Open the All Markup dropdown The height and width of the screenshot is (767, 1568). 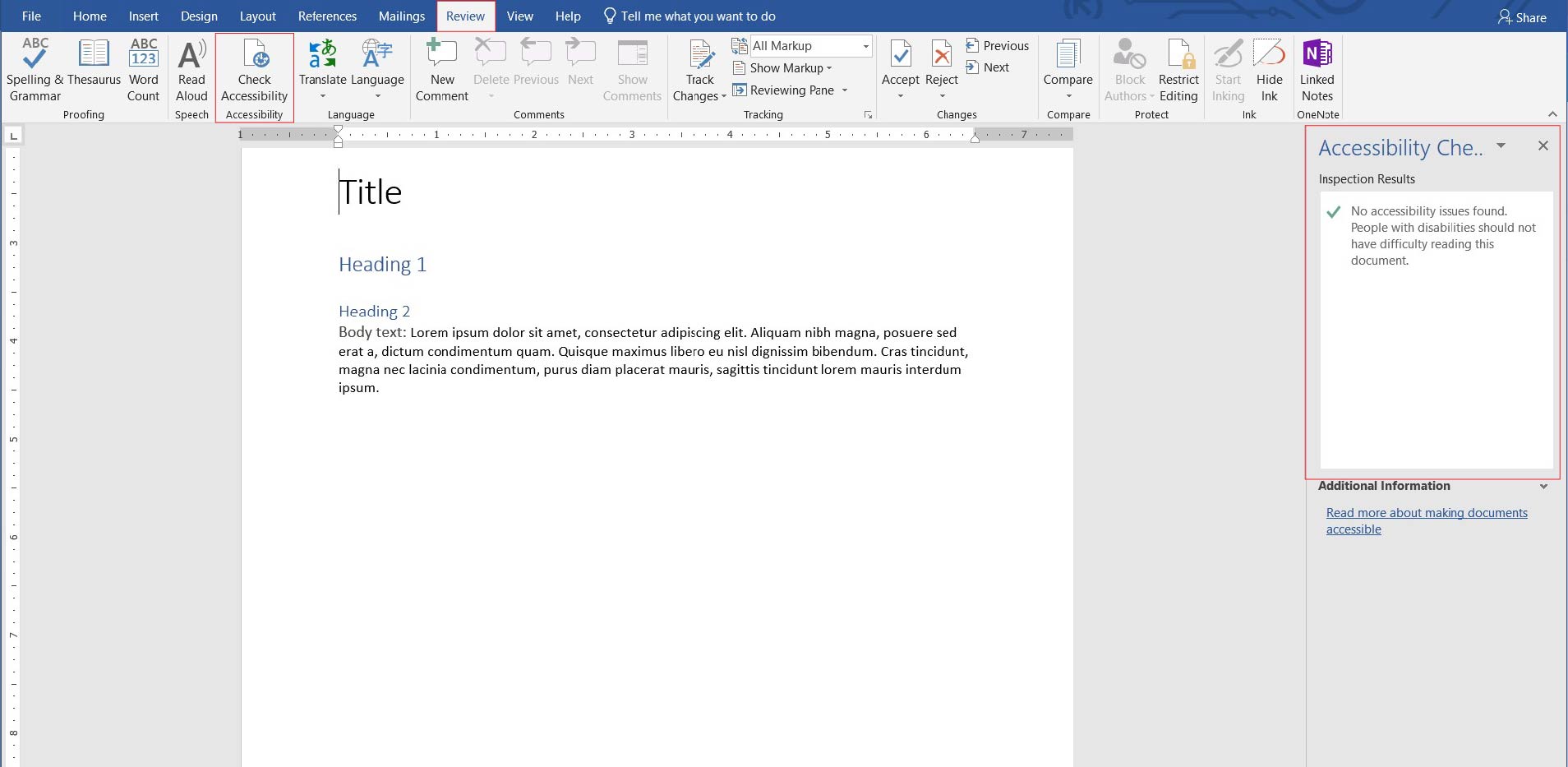click(x=865, y=46)
